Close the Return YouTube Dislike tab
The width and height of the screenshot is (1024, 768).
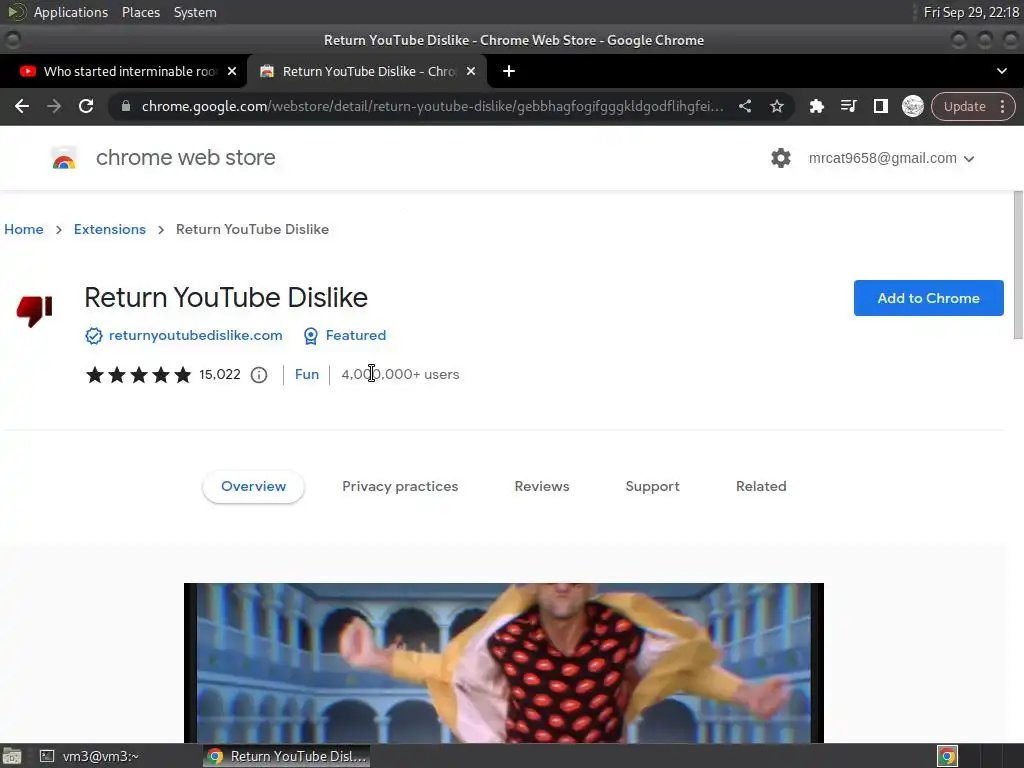pyautogui.click(x=471, y=71)
